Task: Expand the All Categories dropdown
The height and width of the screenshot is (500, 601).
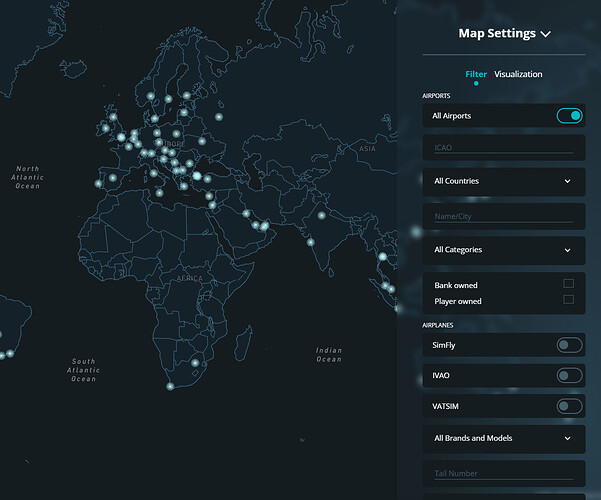Action: pyautogui.click(x=502, y=250)
